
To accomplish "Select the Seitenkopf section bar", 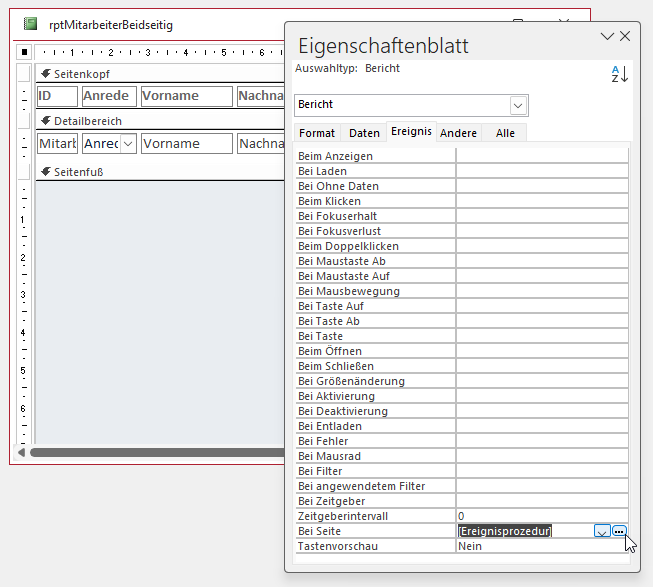I will 160,74.
